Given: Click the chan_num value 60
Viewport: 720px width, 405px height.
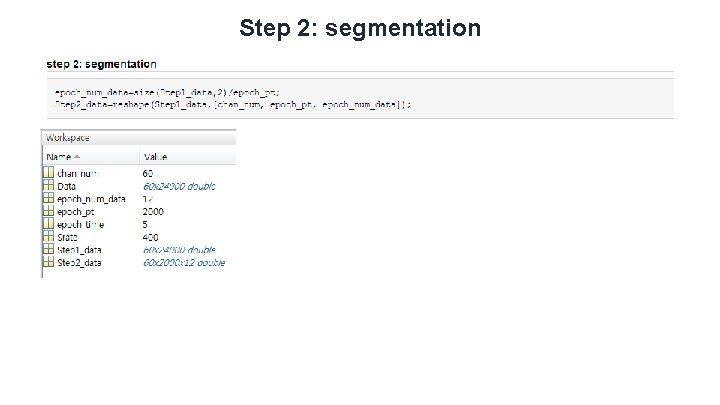Looking at the screenshot, I should pyautogui.click(x=147, y=174).
